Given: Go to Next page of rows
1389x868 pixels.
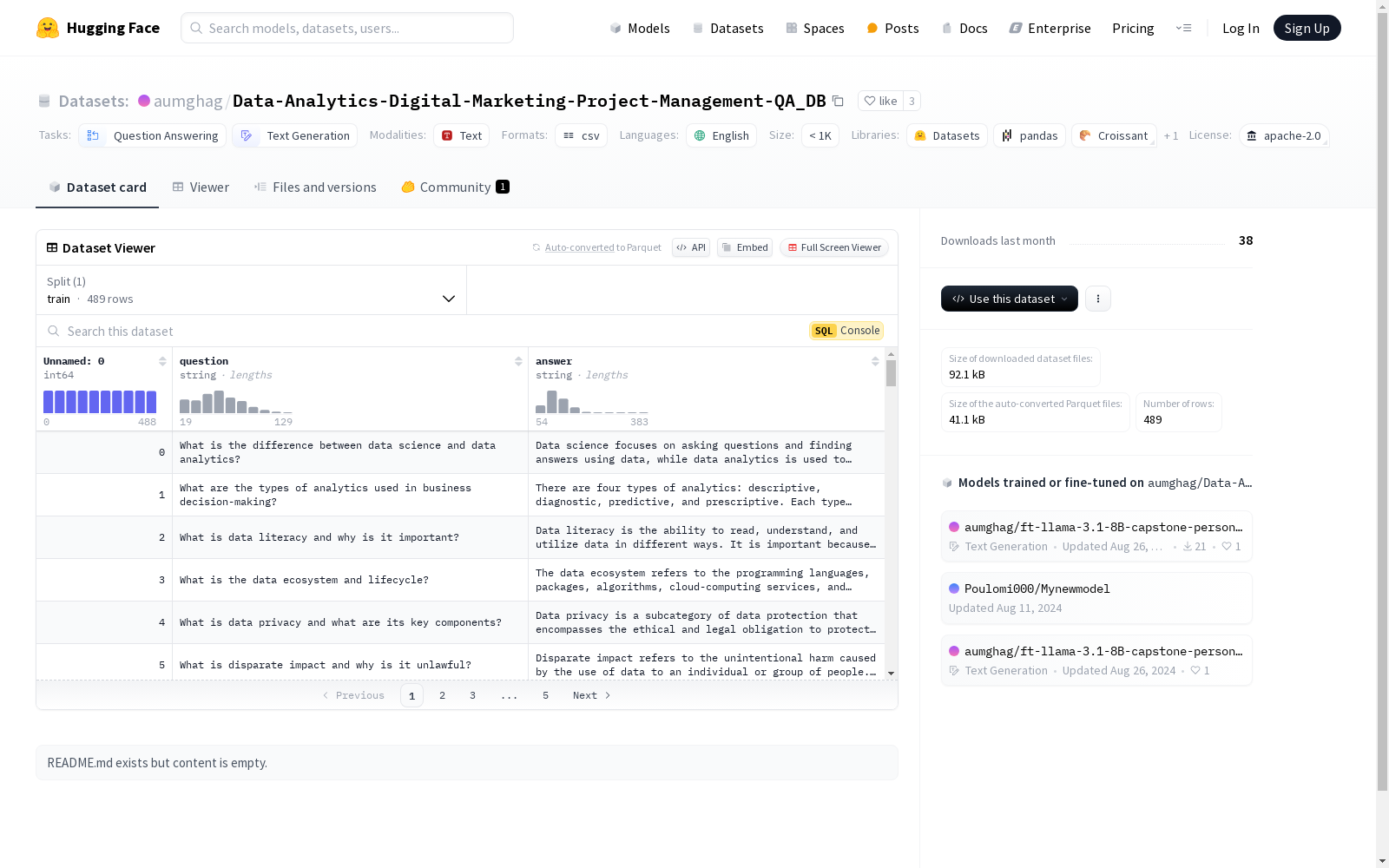Looking at the screenshot, I should 591,695.
